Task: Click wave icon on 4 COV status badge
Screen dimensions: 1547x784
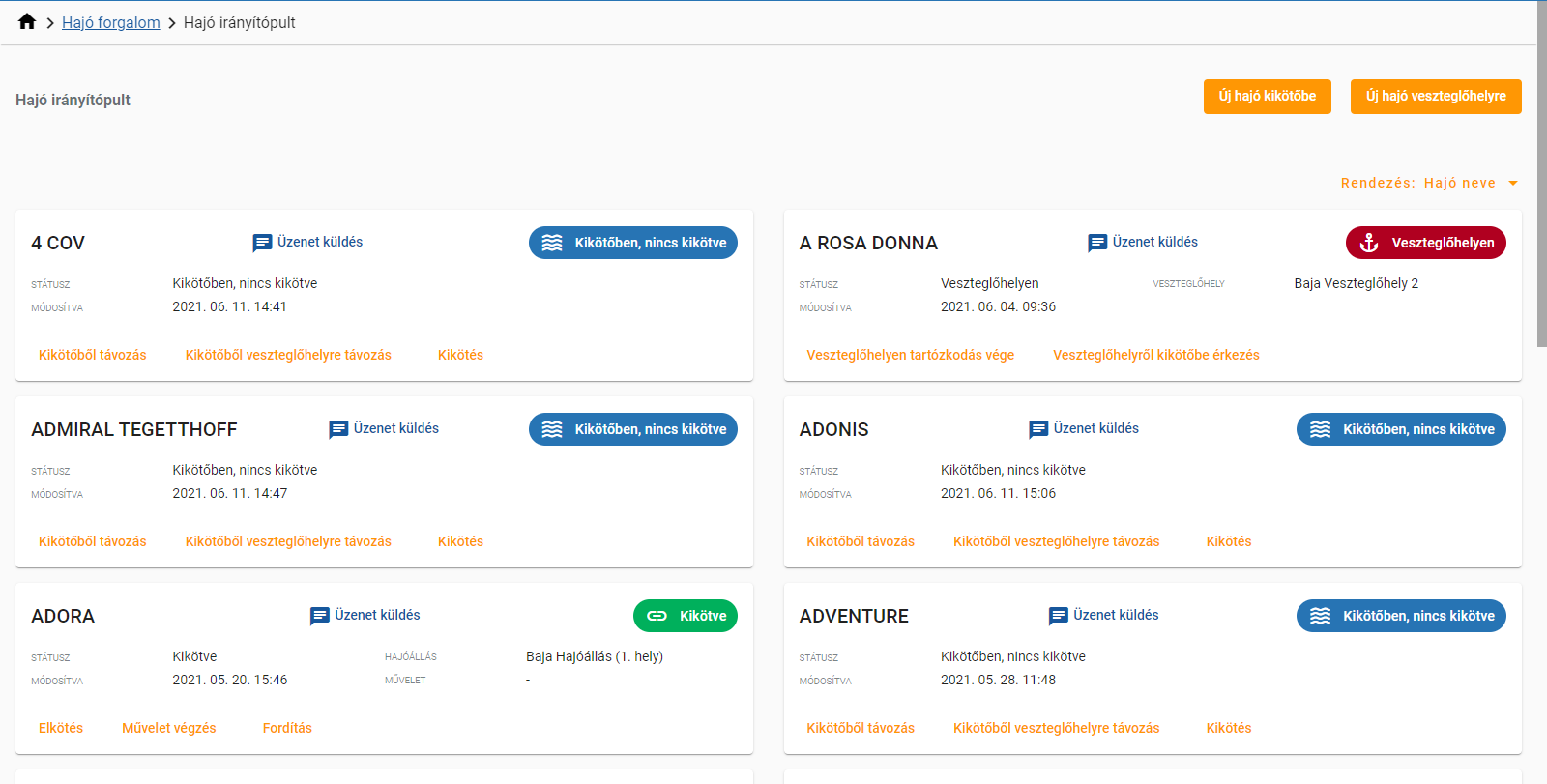Action: 552,243
